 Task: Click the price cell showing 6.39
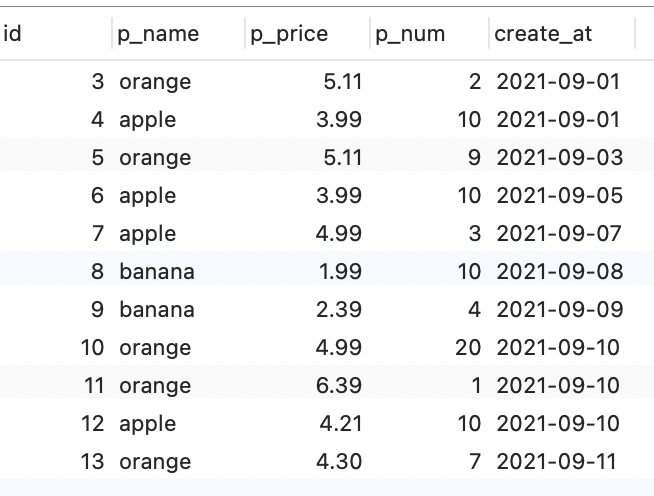coord(338,386)
